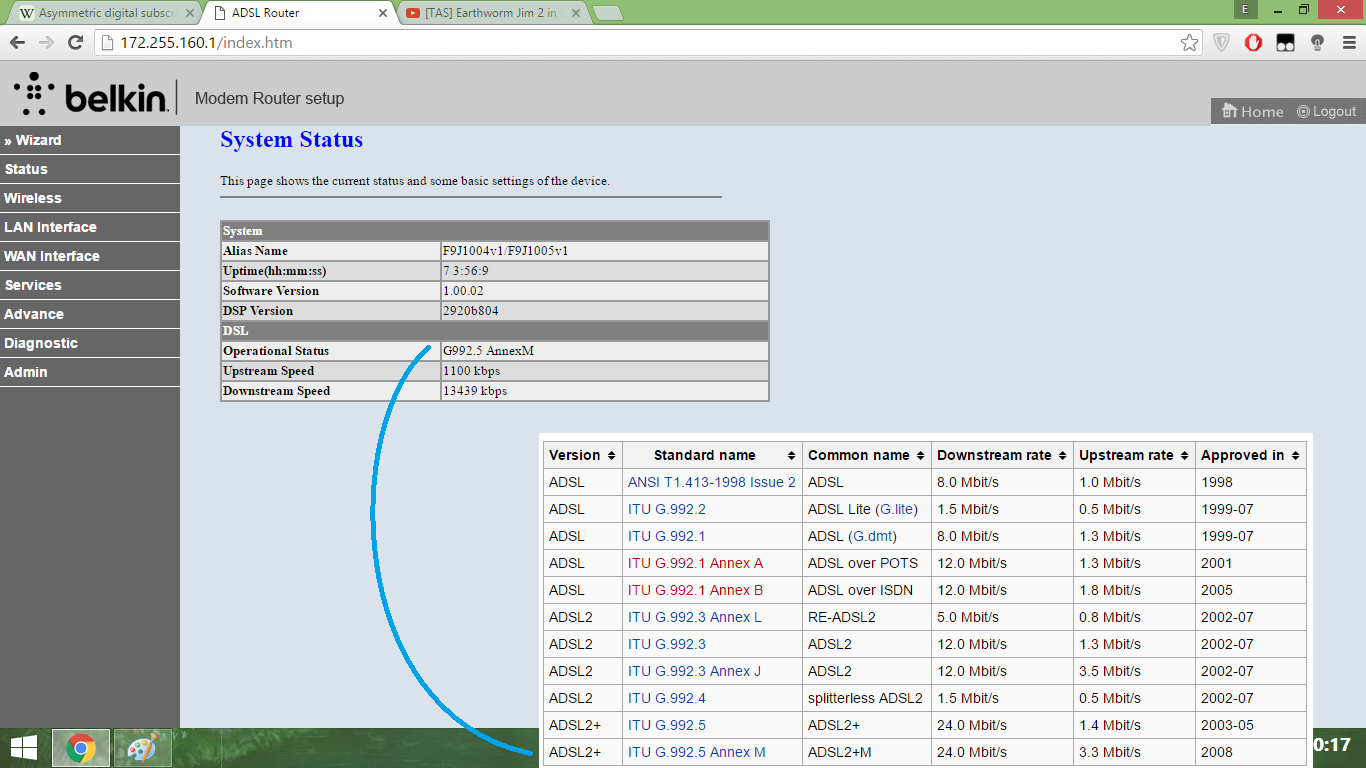The width and height of the screenshot is (1366, 768).
Task: Open the Advance menu
Action: [90, 314]
